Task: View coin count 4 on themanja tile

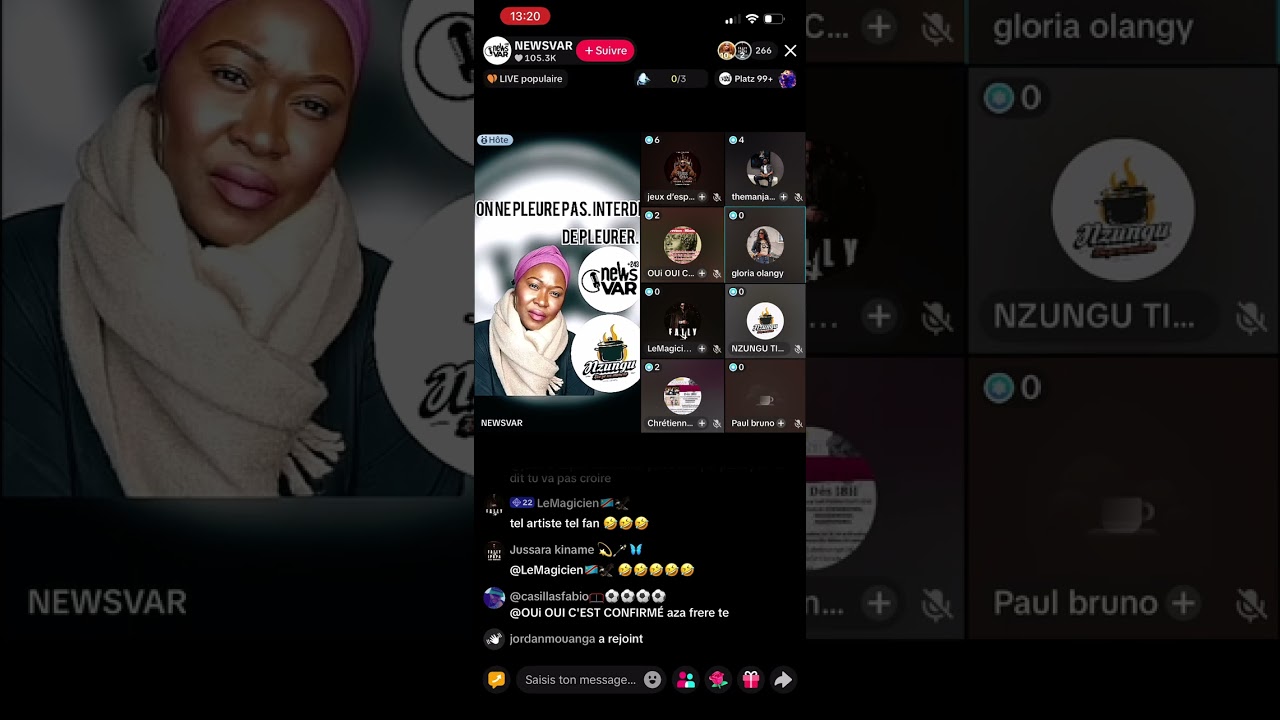Action: coord(736,140)
